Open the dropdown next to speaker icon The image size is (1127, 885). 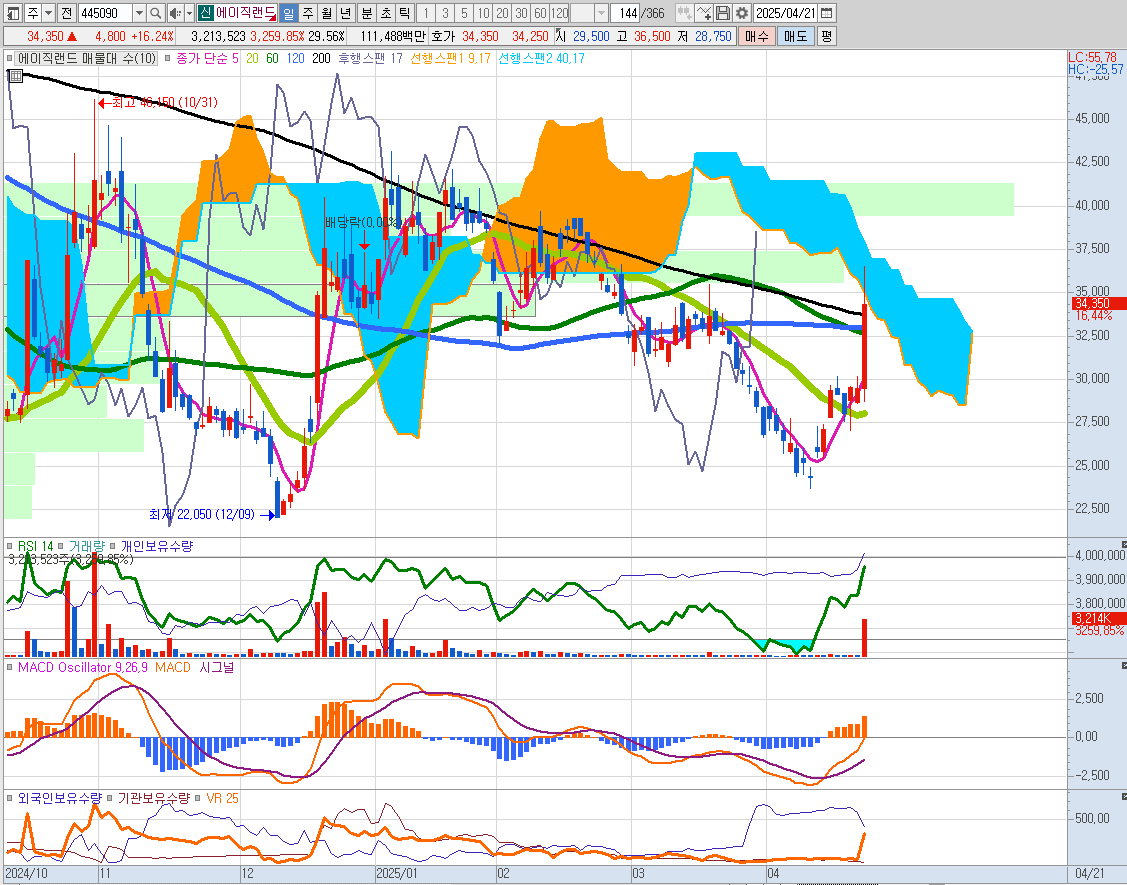(190, 13)
